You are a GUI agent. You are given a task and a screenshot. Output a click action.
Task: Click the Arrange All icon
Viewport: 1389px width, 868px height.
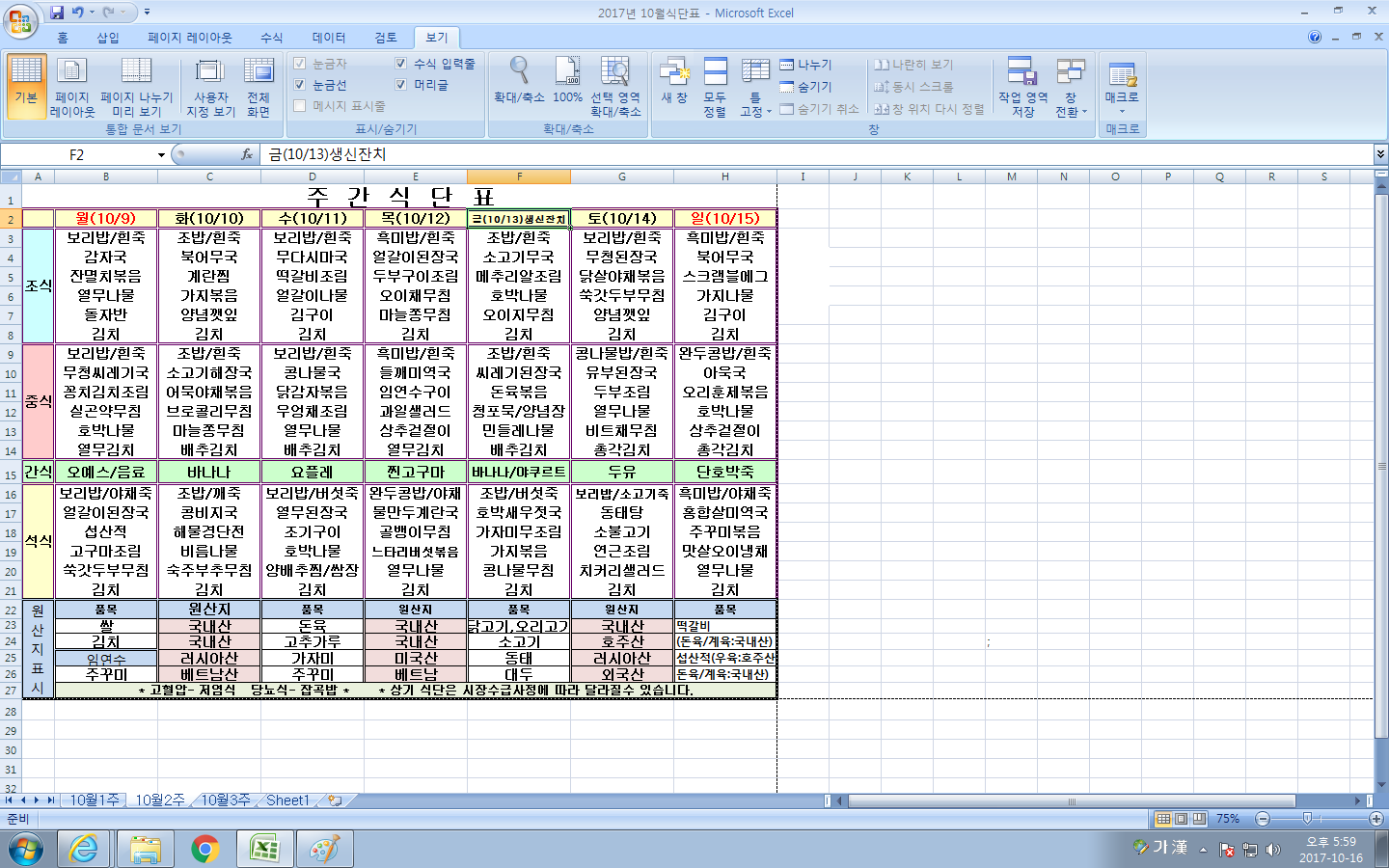coord(715,87)
